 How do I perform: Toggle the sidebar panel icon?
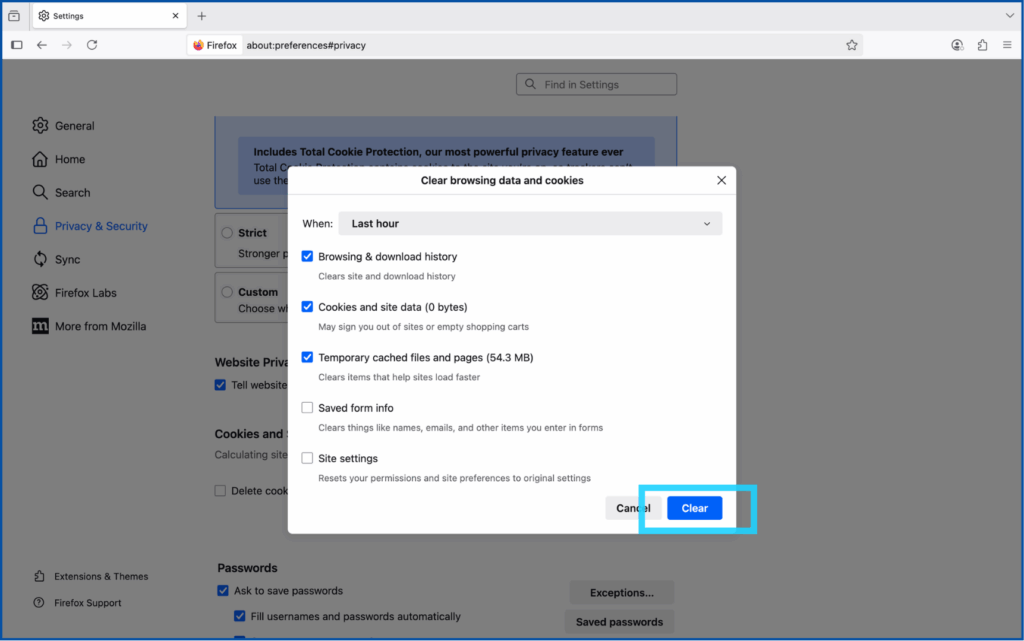17,45
